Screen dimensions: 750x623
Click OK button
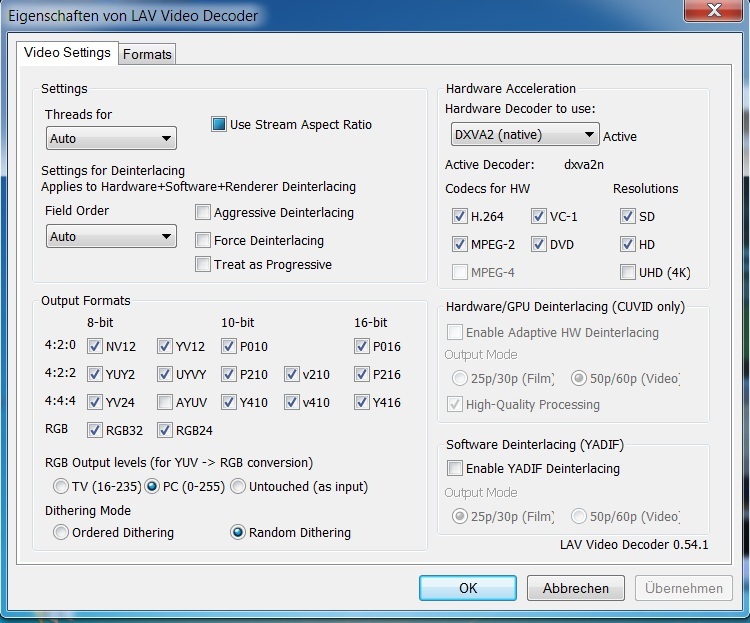(468, 588)
